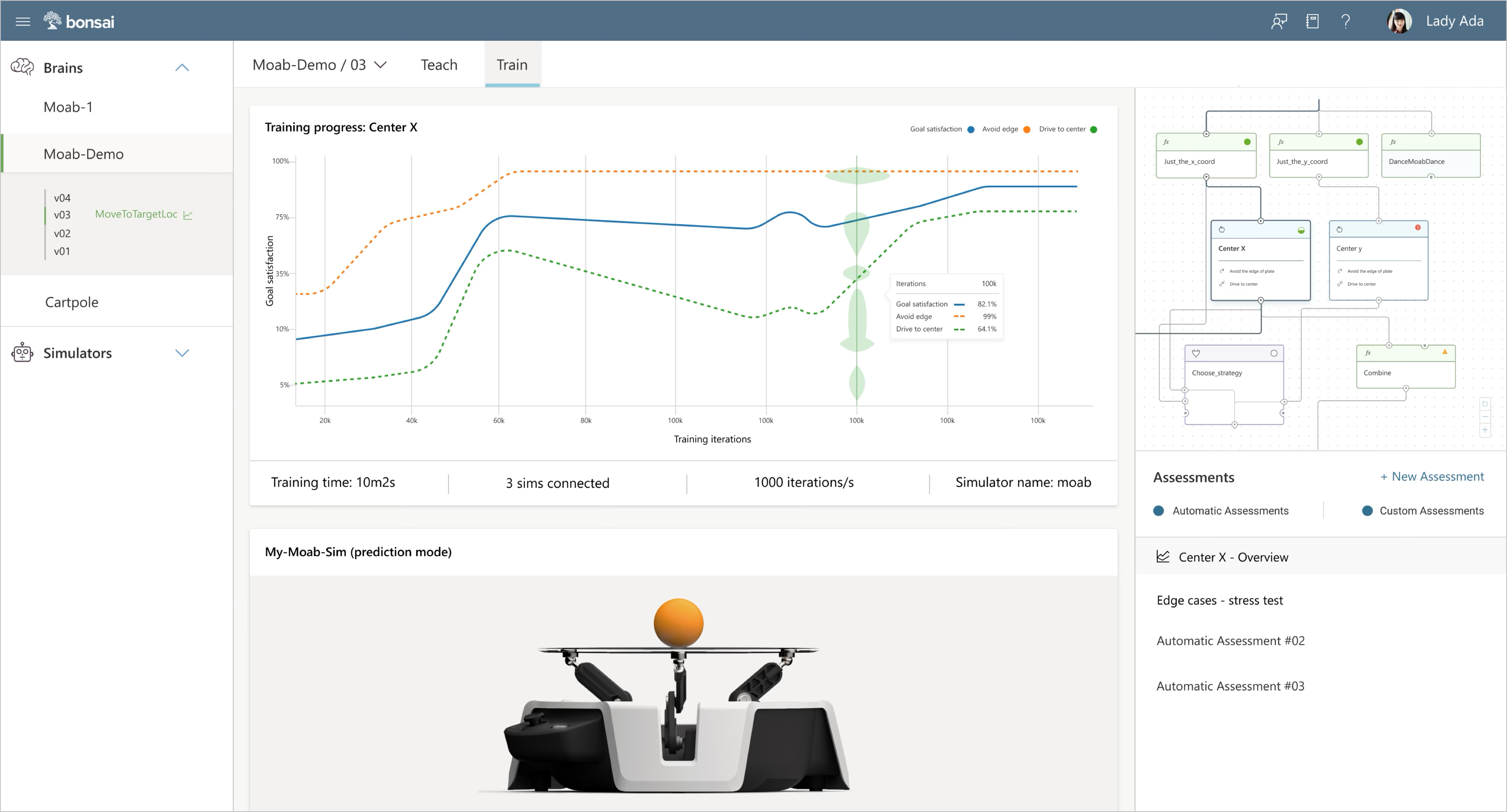1507x812 pixels.
Task: Switch to the Teach tab
Action: pyautogui.click(x=439, y=65)
